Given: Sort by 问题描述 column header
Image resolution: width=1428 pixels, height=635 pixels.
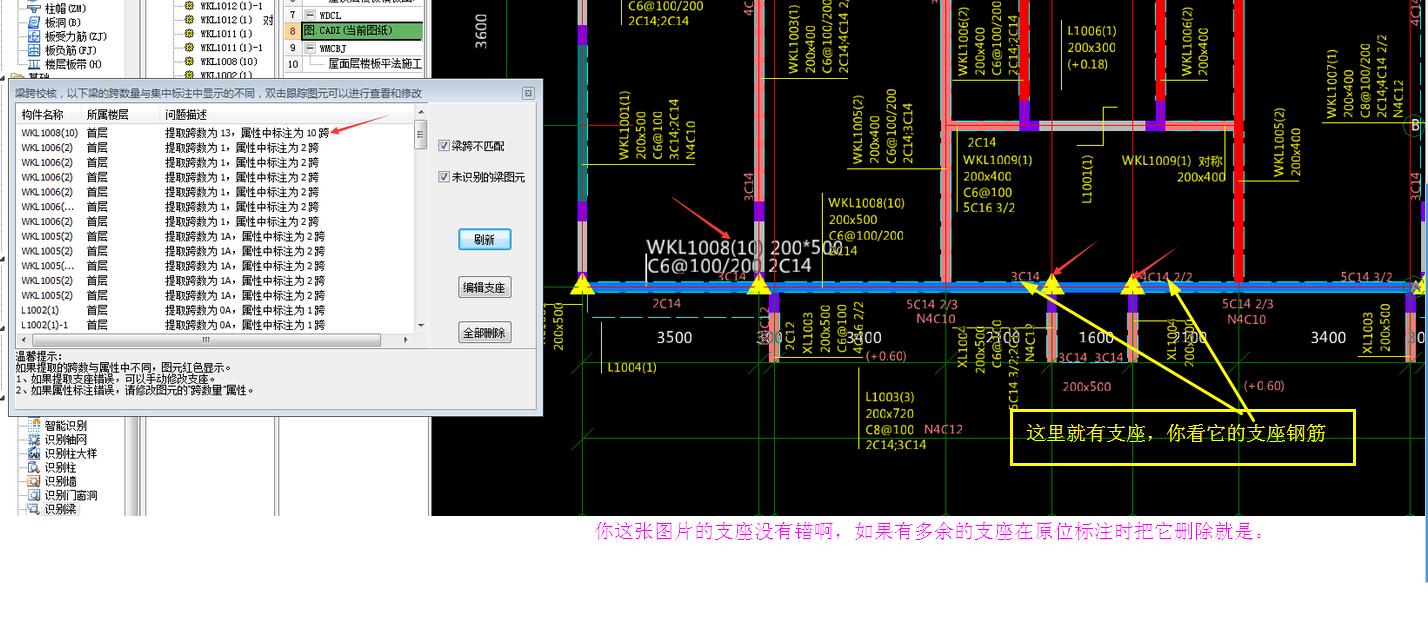Looking at the screenshot, I should [186, 115].
